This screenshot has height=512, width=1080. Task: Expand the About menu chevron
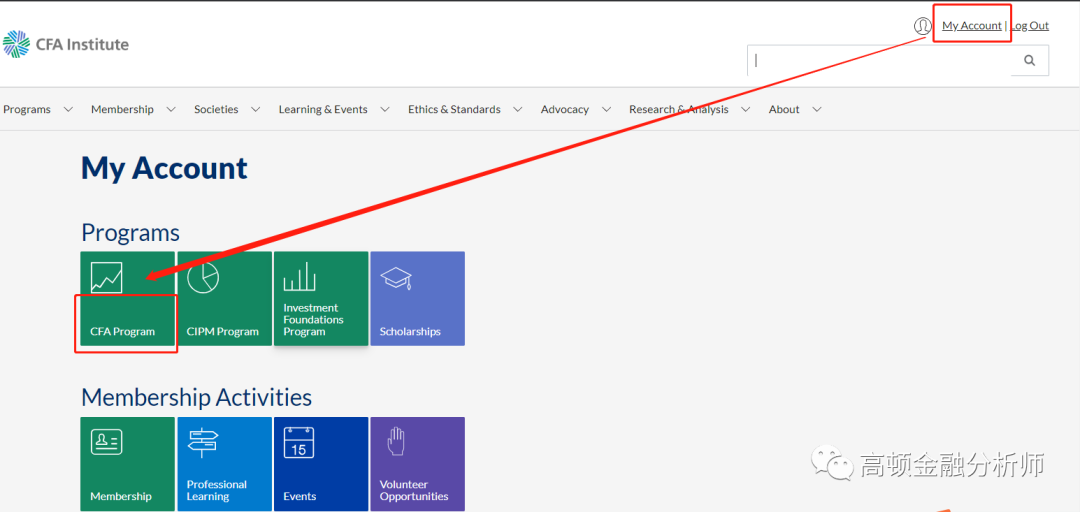[817, 110]
